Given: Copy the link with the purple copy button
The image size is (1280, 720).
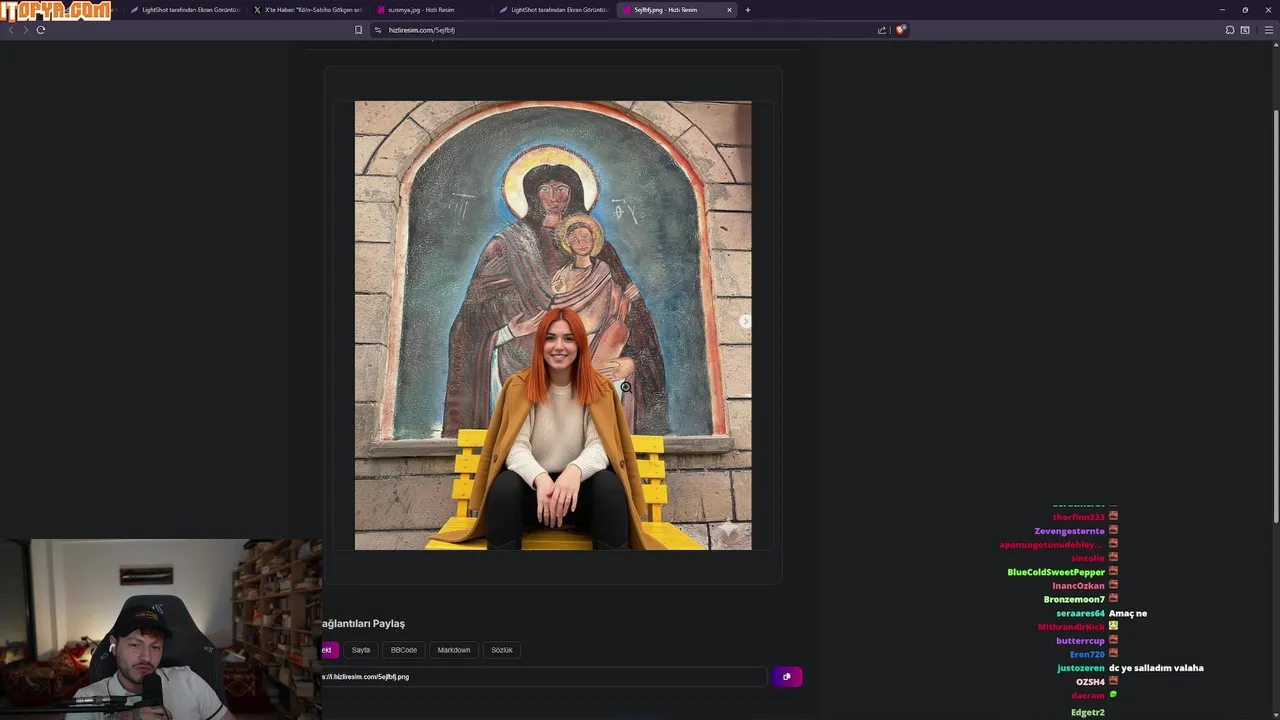Looking at the screenshot, I should tap(787, 677).
